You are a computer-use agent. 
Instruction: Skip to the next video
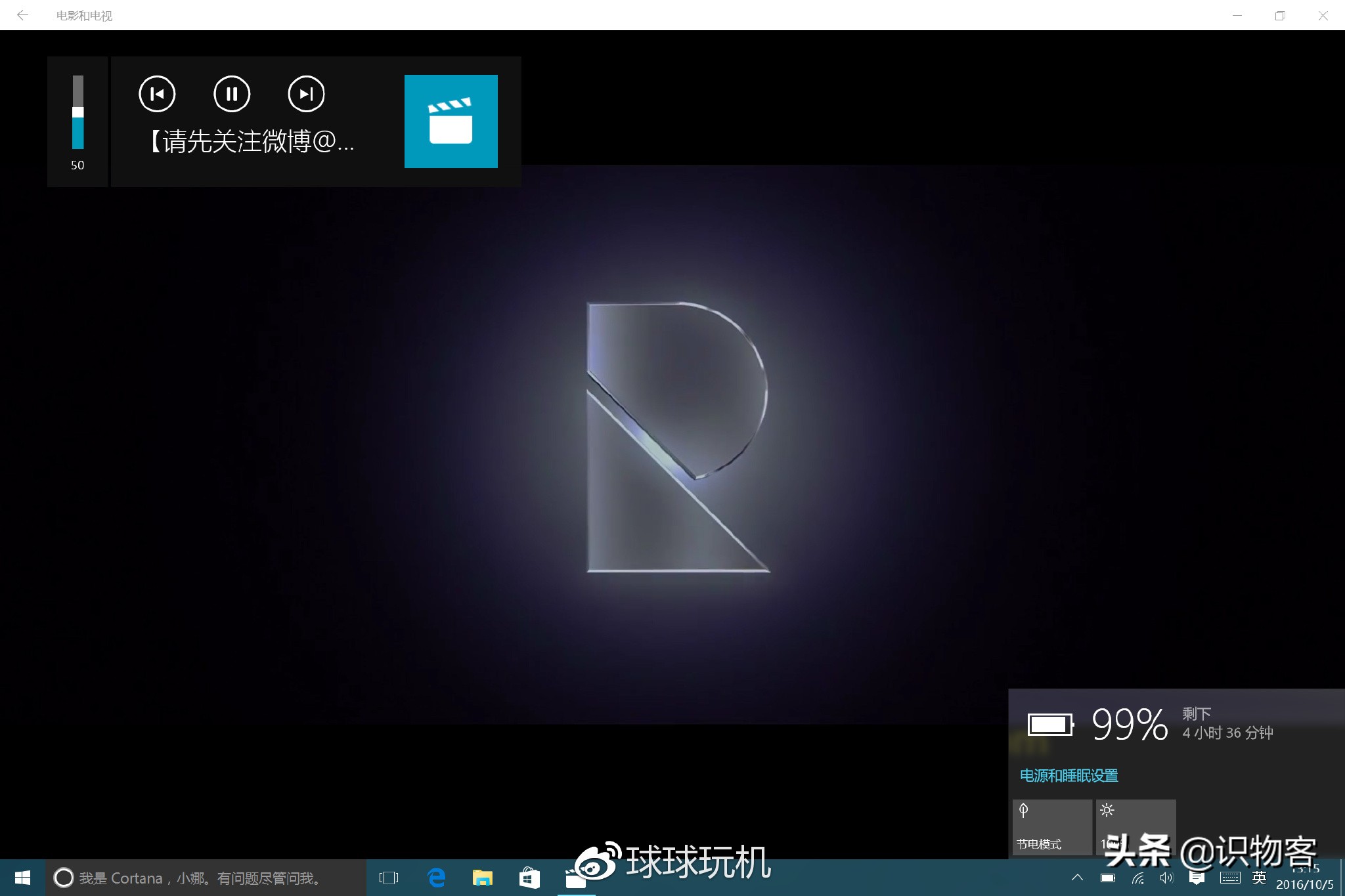(305, 94)
